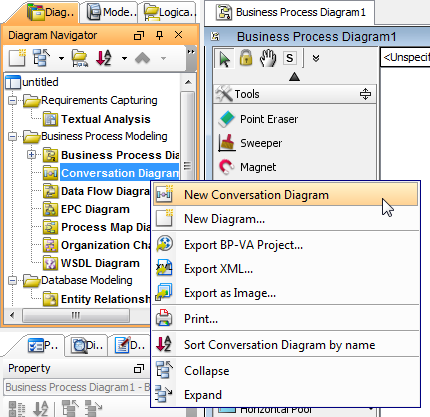Collapse the Business Process Modeling folder
This screenshot has width=430, height=417.
click(12, 136)
